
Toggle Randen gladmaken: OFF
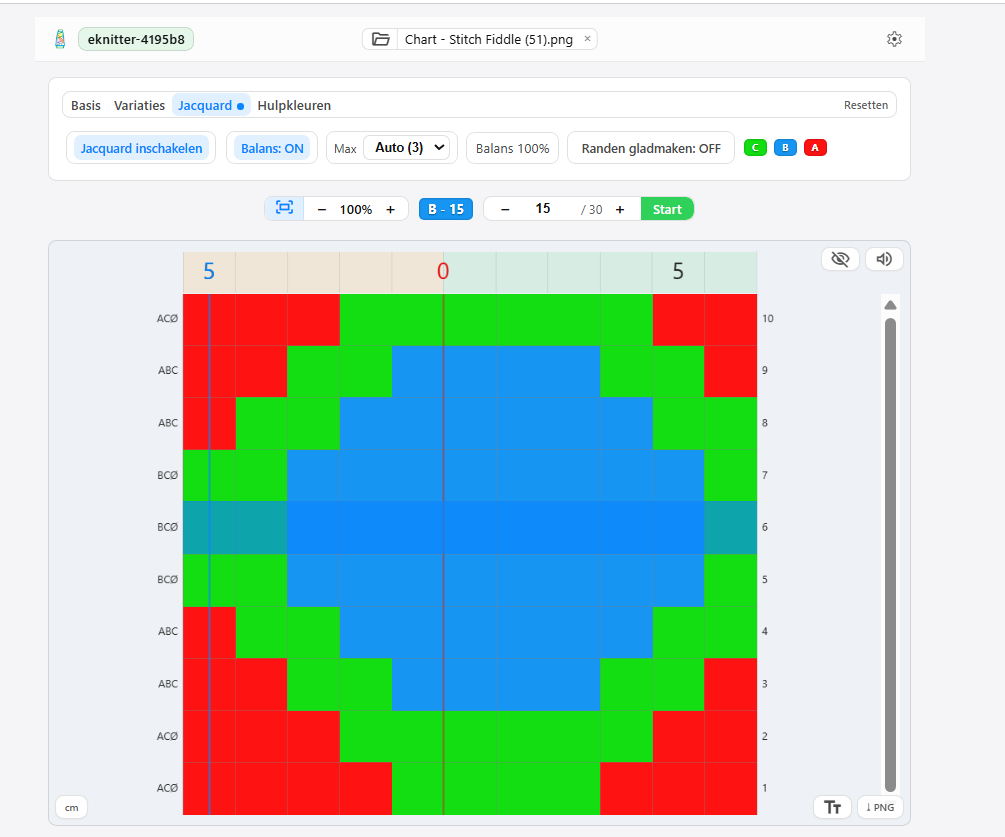(650, 148)
